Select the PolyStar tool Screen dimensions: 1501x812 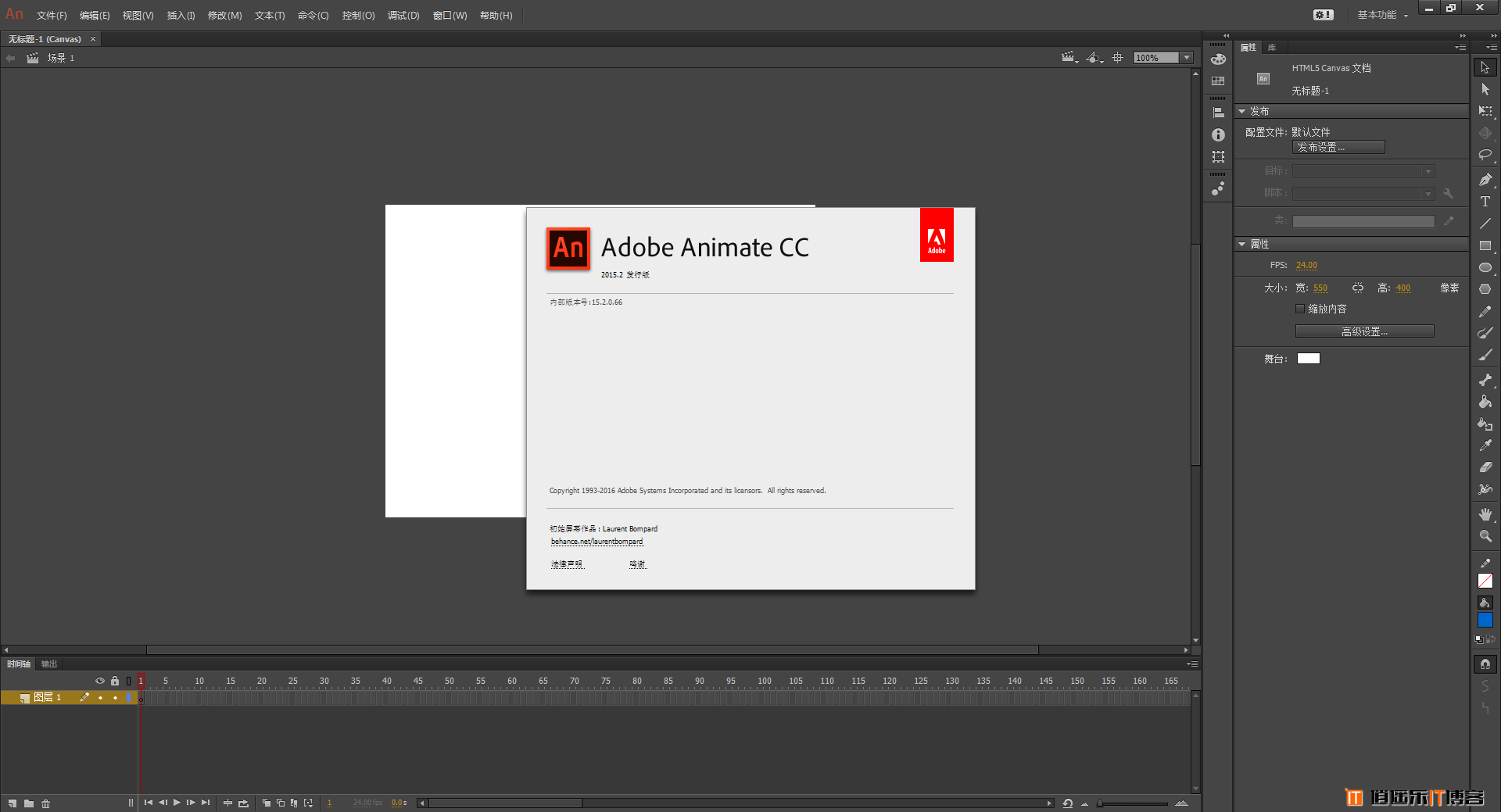click(x=1485, y=289)
